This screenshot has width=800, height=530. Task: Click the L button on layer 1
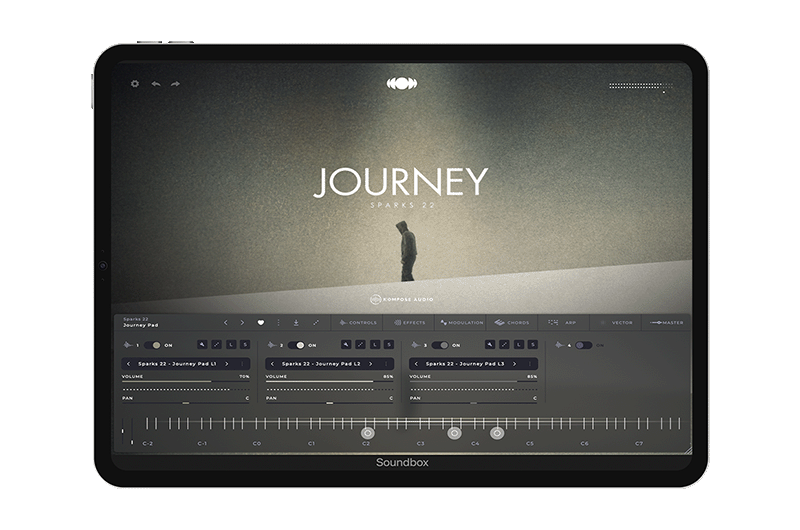click(x=231, y=345)
